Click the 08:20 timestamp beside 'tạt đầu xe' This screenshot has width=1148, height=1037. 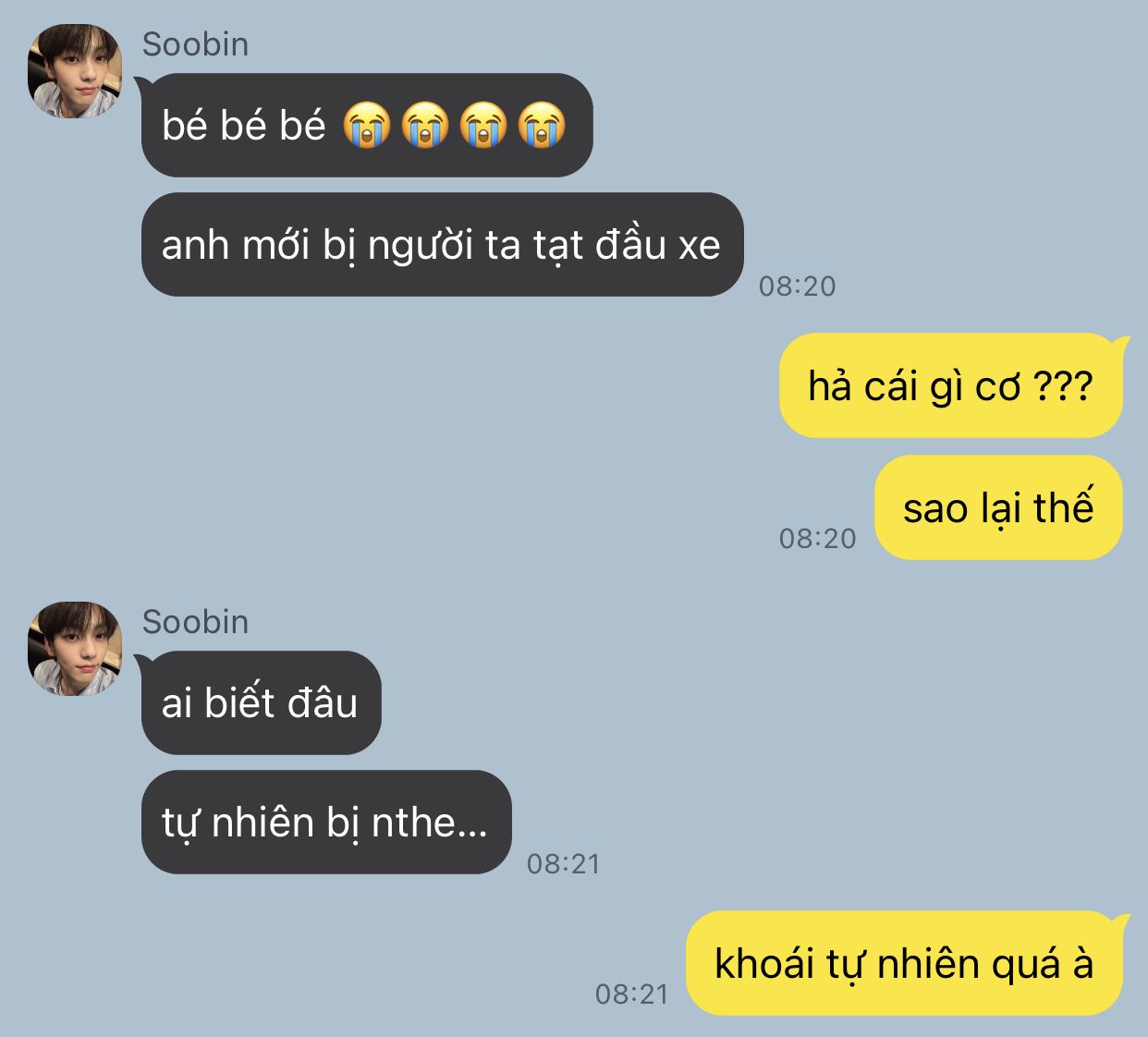point(798,287)
